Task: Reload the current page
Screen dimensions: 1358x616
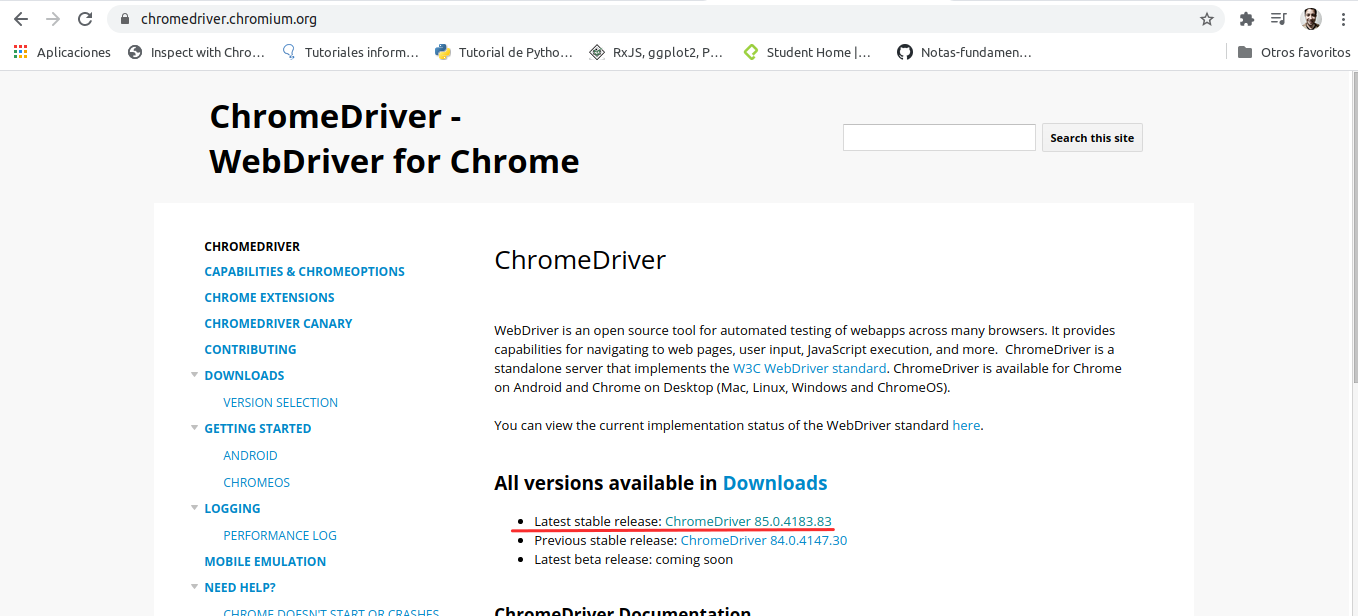Action: point(85,19)
